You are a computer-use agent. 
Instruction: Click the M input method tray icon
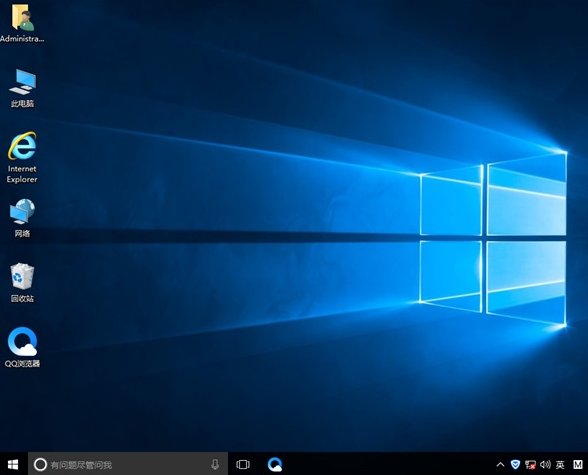pyautogui.click(x=578, y=465)
